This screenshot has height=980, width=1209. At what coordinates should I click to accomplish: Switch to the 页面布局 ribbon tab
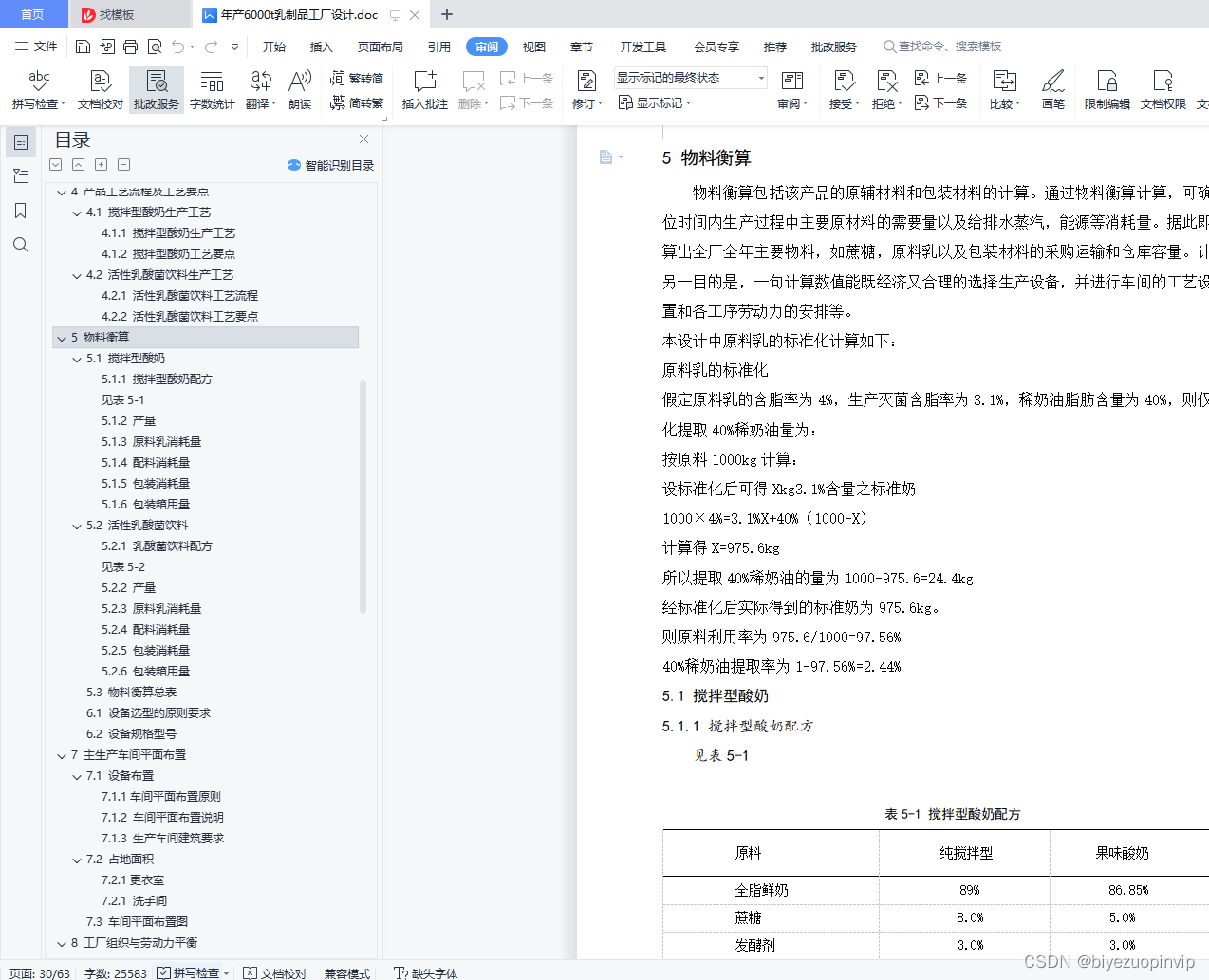(x=381, y=46)
